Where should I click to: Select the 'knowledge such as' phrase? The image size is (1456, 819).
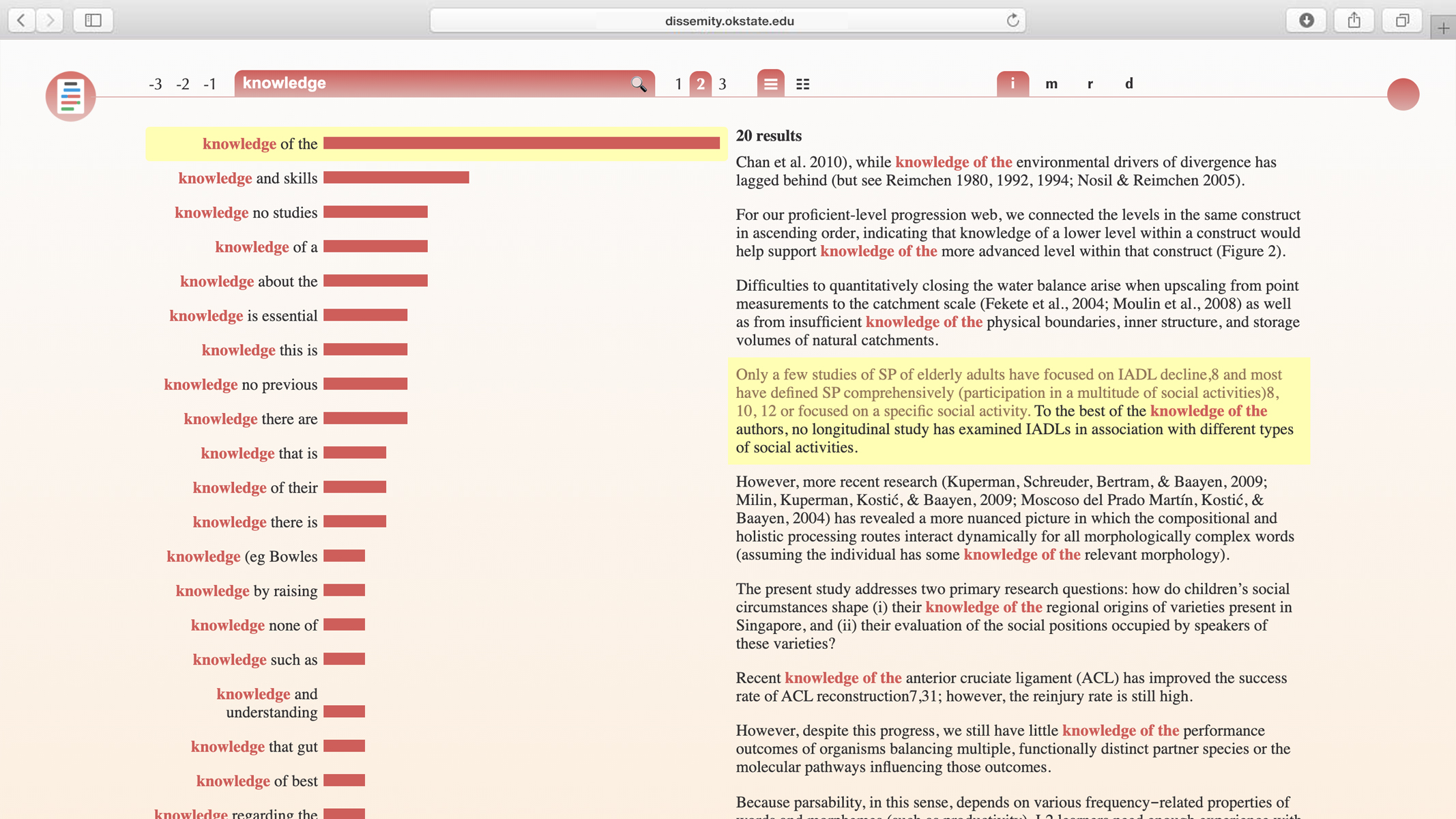click(x=255, y=659)
